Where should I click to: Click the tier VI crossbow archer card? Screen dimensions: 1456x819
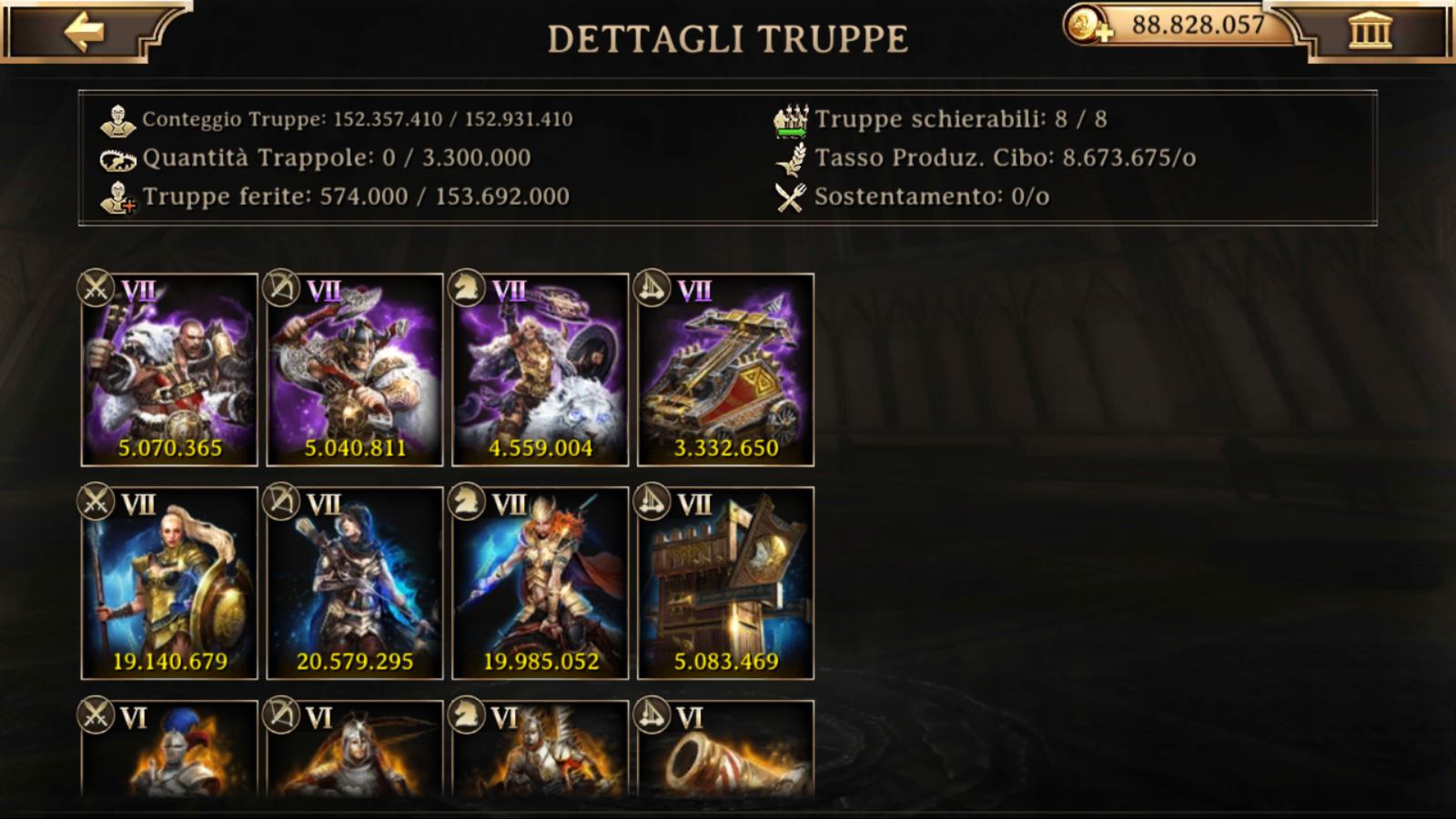pyautogui.click(x=355, y=749)
